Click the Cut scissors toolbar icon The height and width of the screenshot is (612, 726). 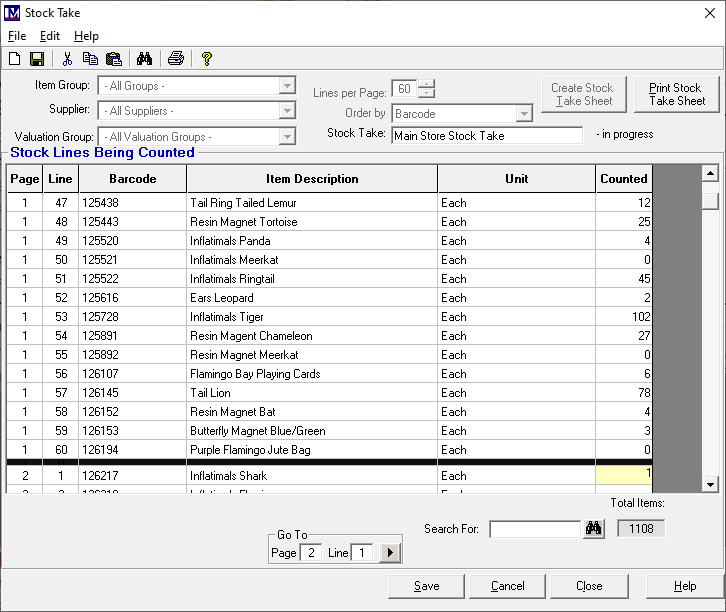[67, 59]
